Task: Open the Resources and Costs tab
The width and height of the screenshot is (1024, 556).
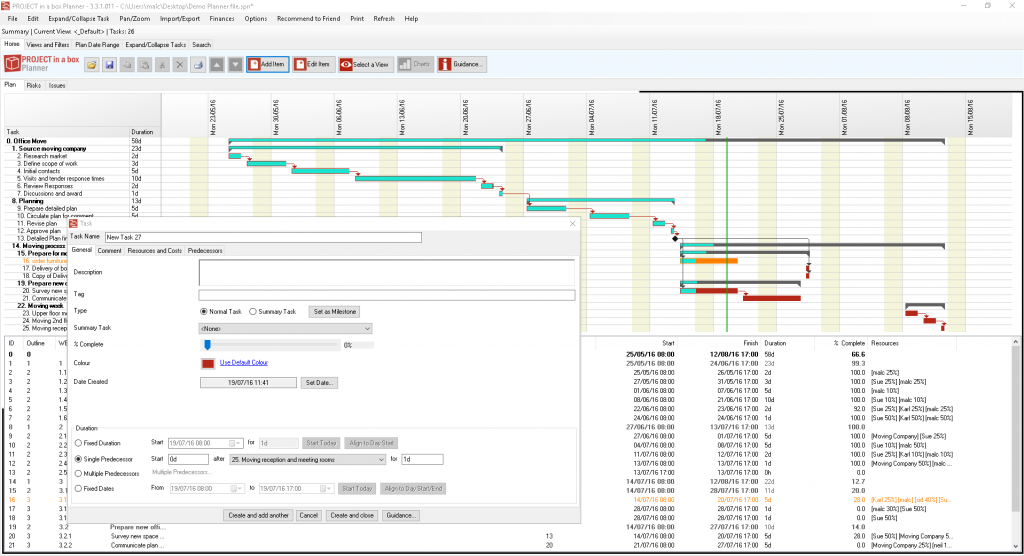Action: coord(155,251)
